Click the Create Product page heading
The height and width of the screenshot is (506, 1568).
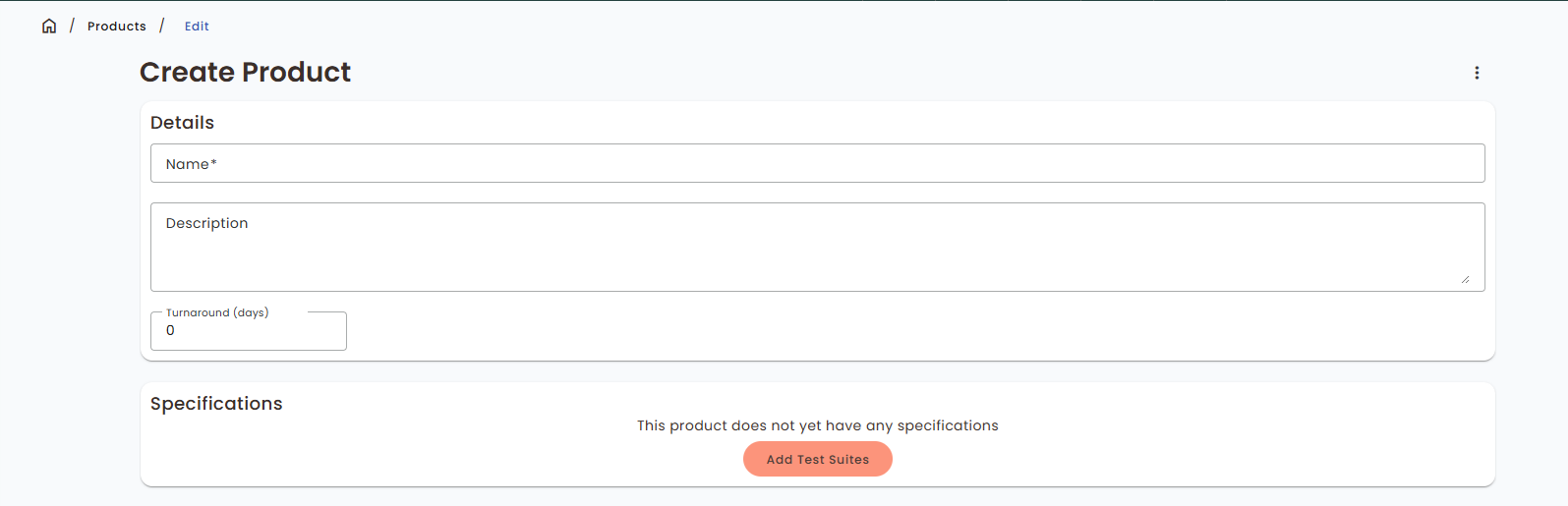(245, 72)
